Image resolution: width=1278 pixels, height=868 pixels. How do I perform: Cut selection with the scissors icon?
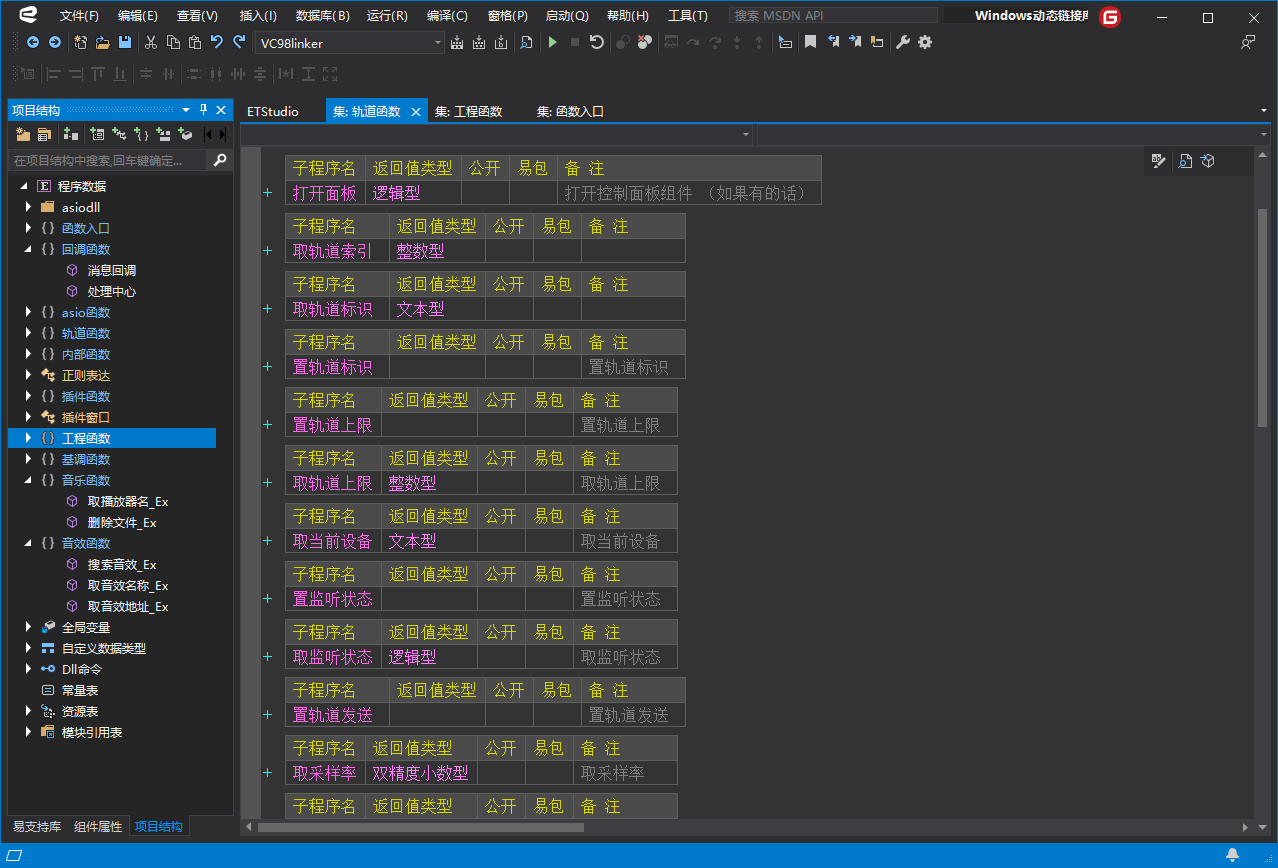click(x=151, y=42)
